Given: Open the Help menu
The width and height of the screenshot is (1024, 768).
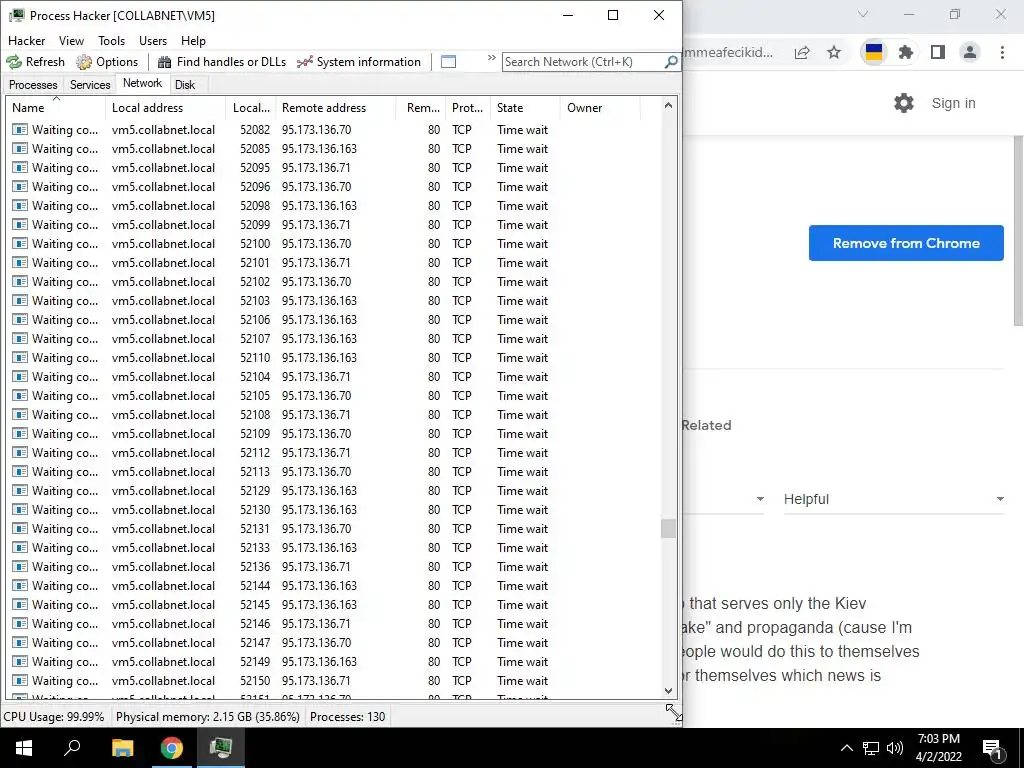Looking at the screenshot, I should [193, 40].
